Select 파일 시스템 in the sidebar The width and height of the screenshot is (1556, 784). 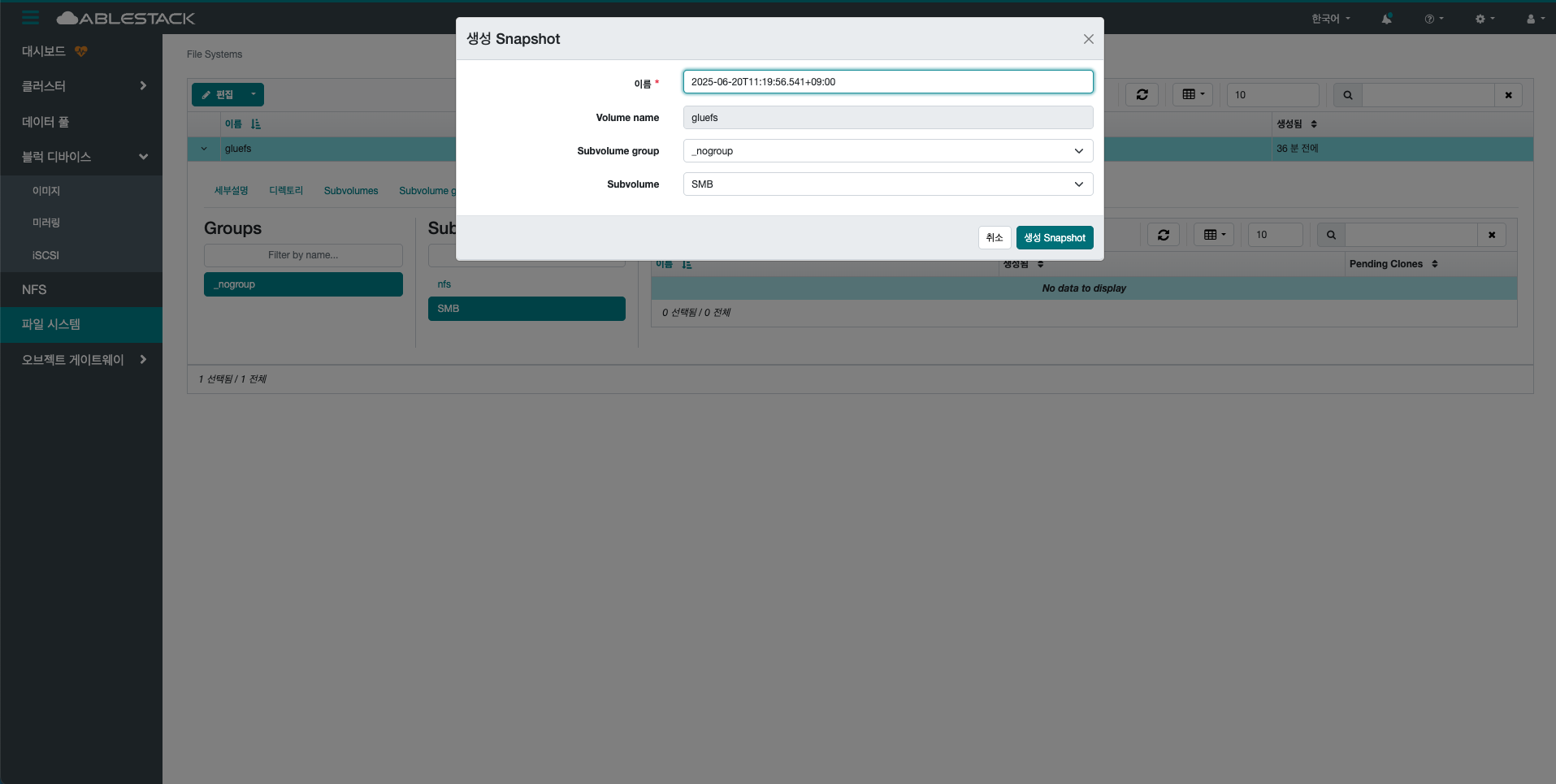point(81,324)
